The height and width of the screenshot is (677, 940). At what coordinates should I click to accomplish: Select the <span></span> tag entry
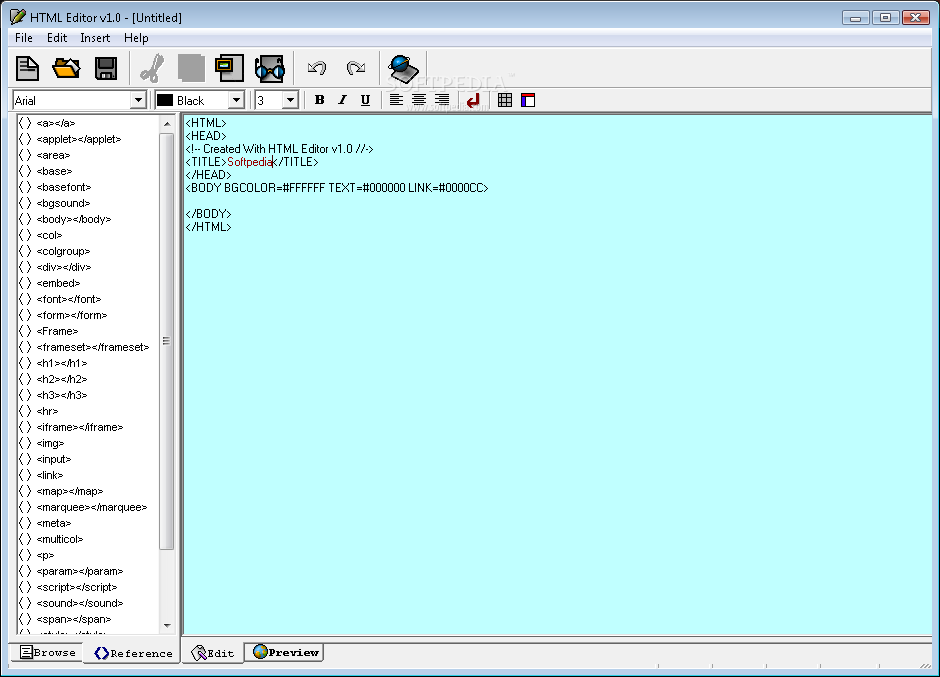click(x=74, y=619)
